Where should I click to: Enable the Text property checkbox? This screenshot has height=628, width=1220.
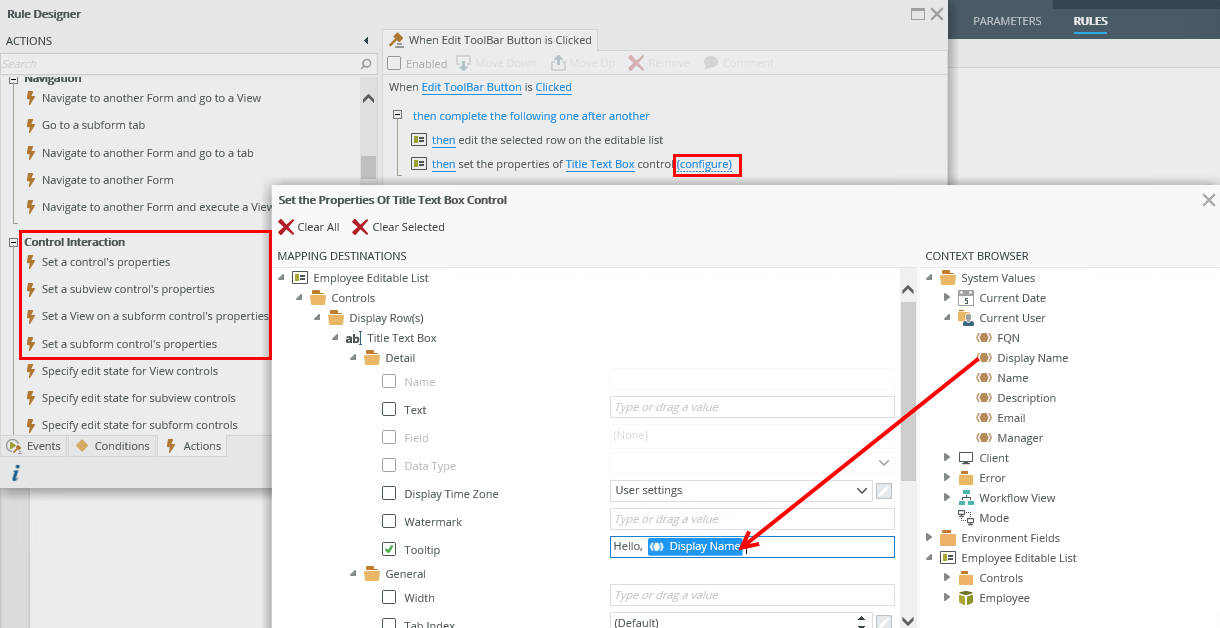point(389,409)
